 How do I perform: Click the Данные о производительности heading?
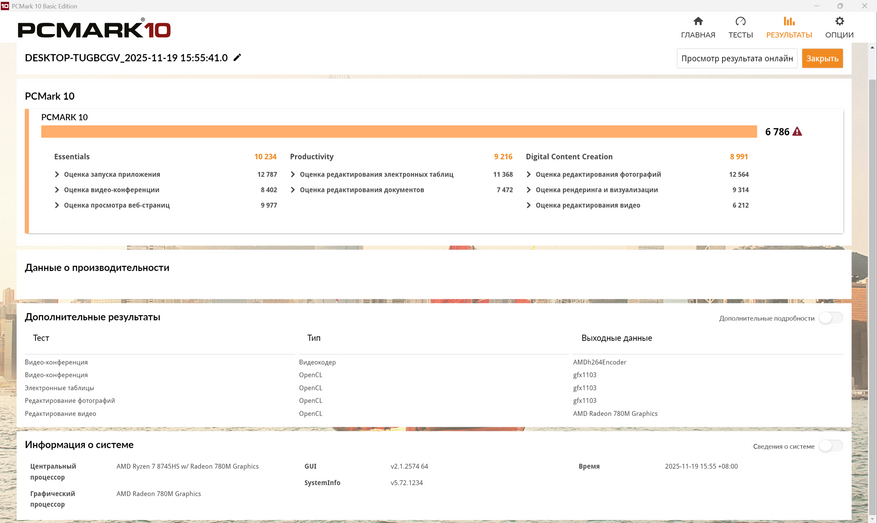97,268
